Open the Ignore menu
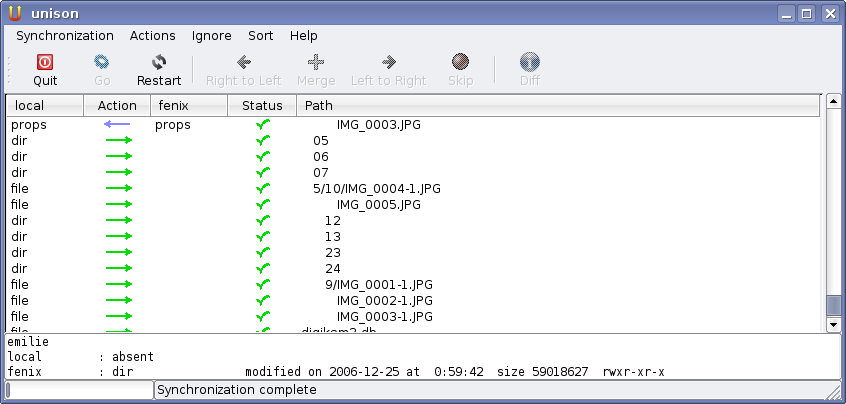Image resolution: width=846 pixels, height=404 pixels. (x=212, y=36)
